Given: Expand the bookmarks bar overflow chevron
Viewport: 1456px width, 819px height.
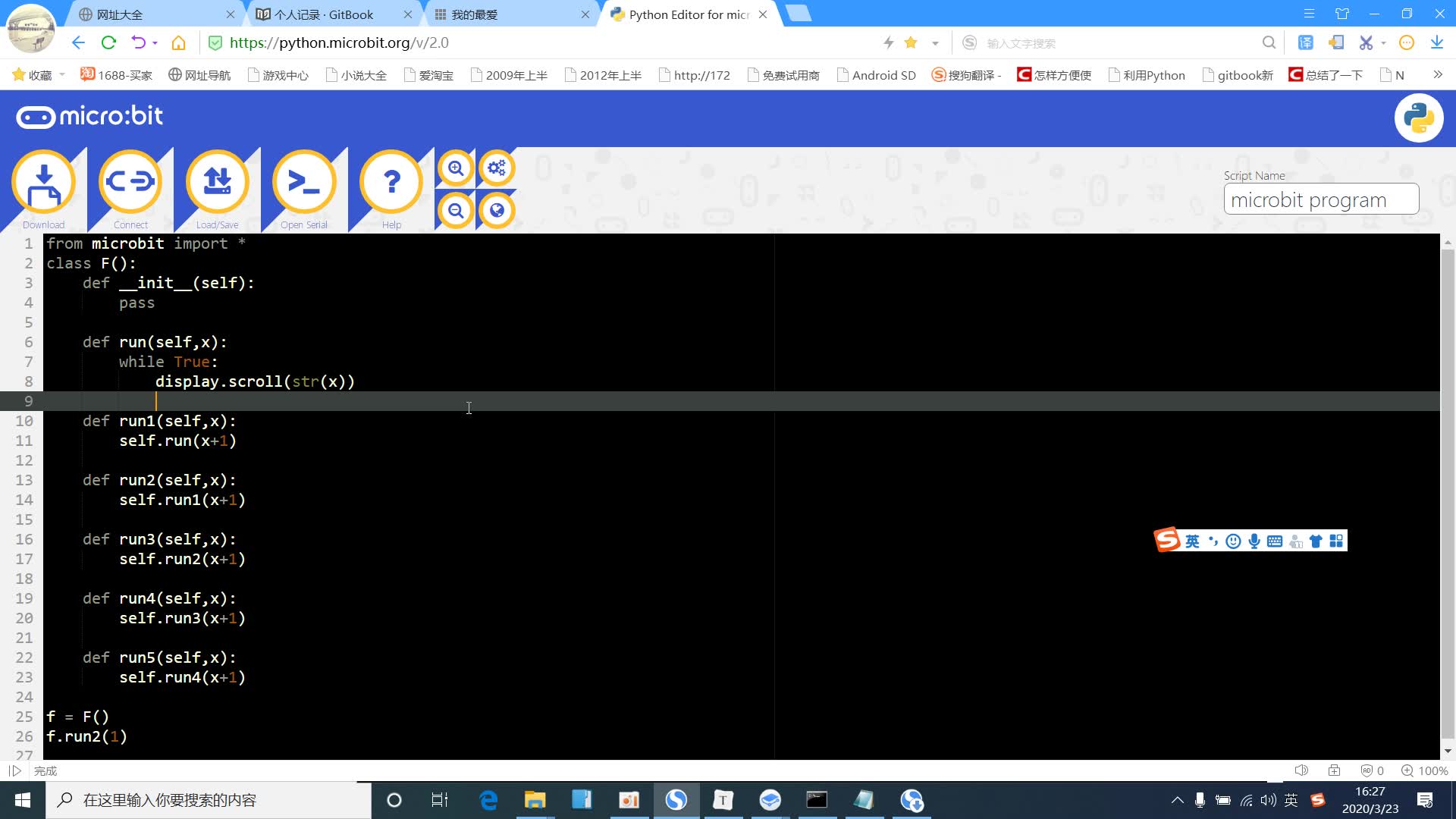Looking at the screenshot, I should (1437, 74).
